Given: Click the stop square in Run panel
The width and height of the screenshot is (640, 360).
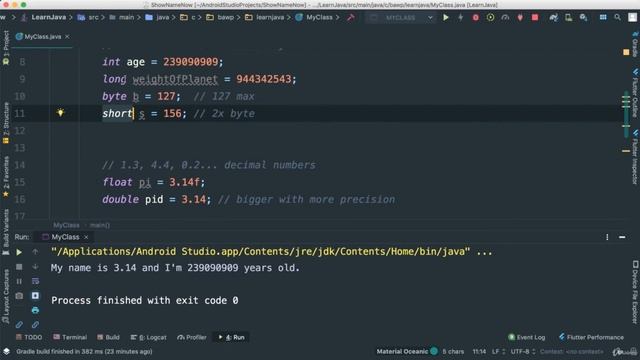Looking at the screenshot, I should tap(19, 267).
